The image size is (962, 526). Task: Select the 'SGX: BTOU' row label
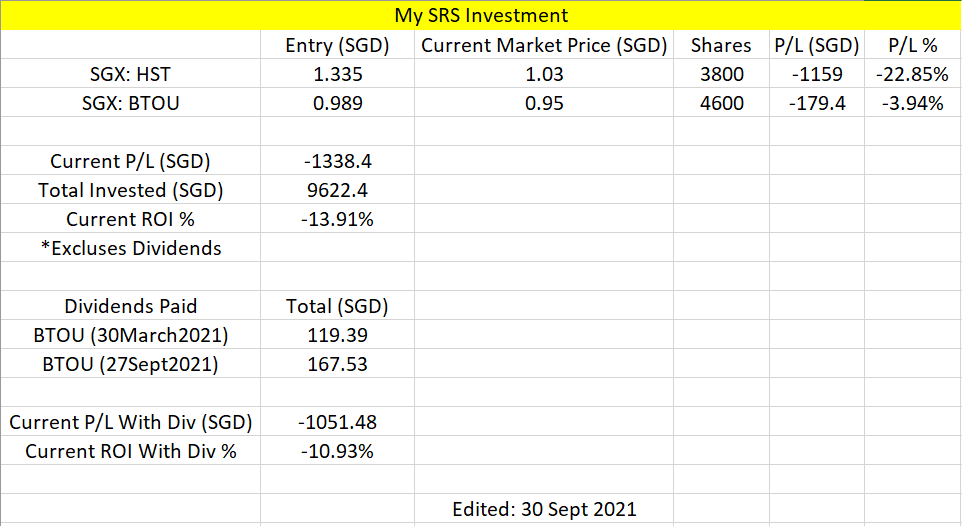tap(130, 102)
